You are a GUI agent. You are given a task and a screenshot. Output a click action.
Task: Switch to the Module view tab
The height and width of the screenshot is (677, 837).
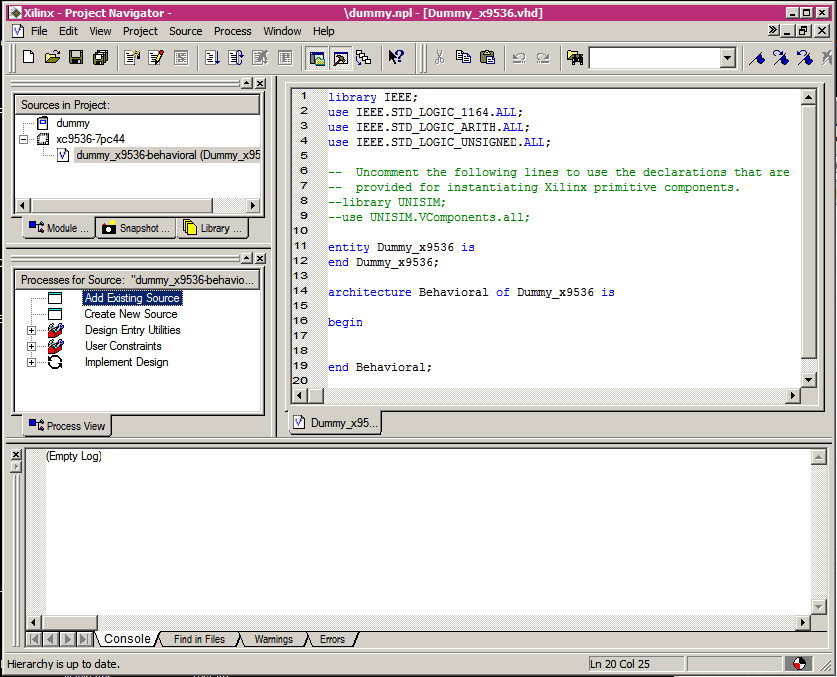point(59,228)
